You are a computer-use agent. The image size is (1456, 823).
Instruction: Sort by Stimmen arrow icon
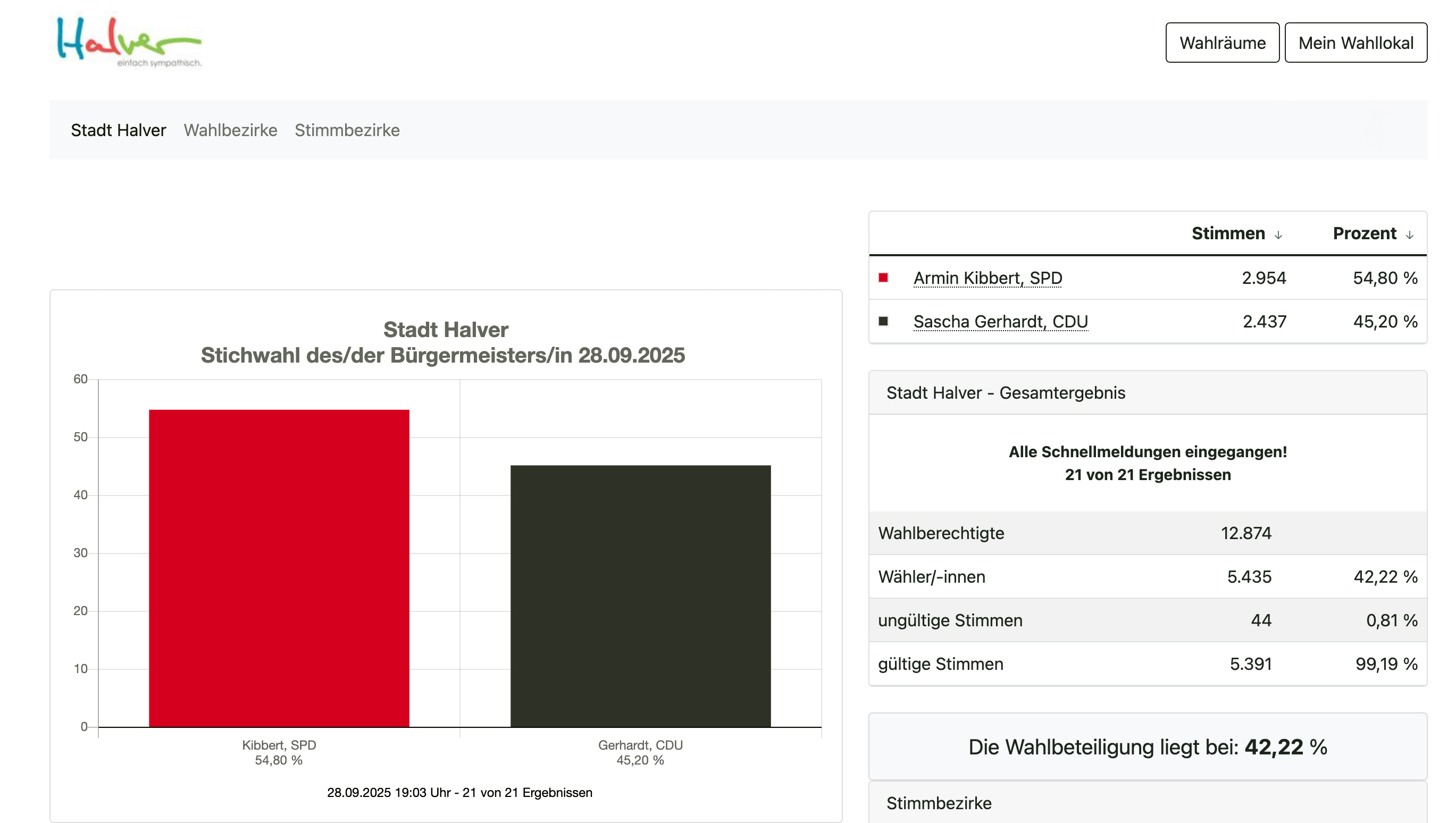click(x=1278, y=234)
